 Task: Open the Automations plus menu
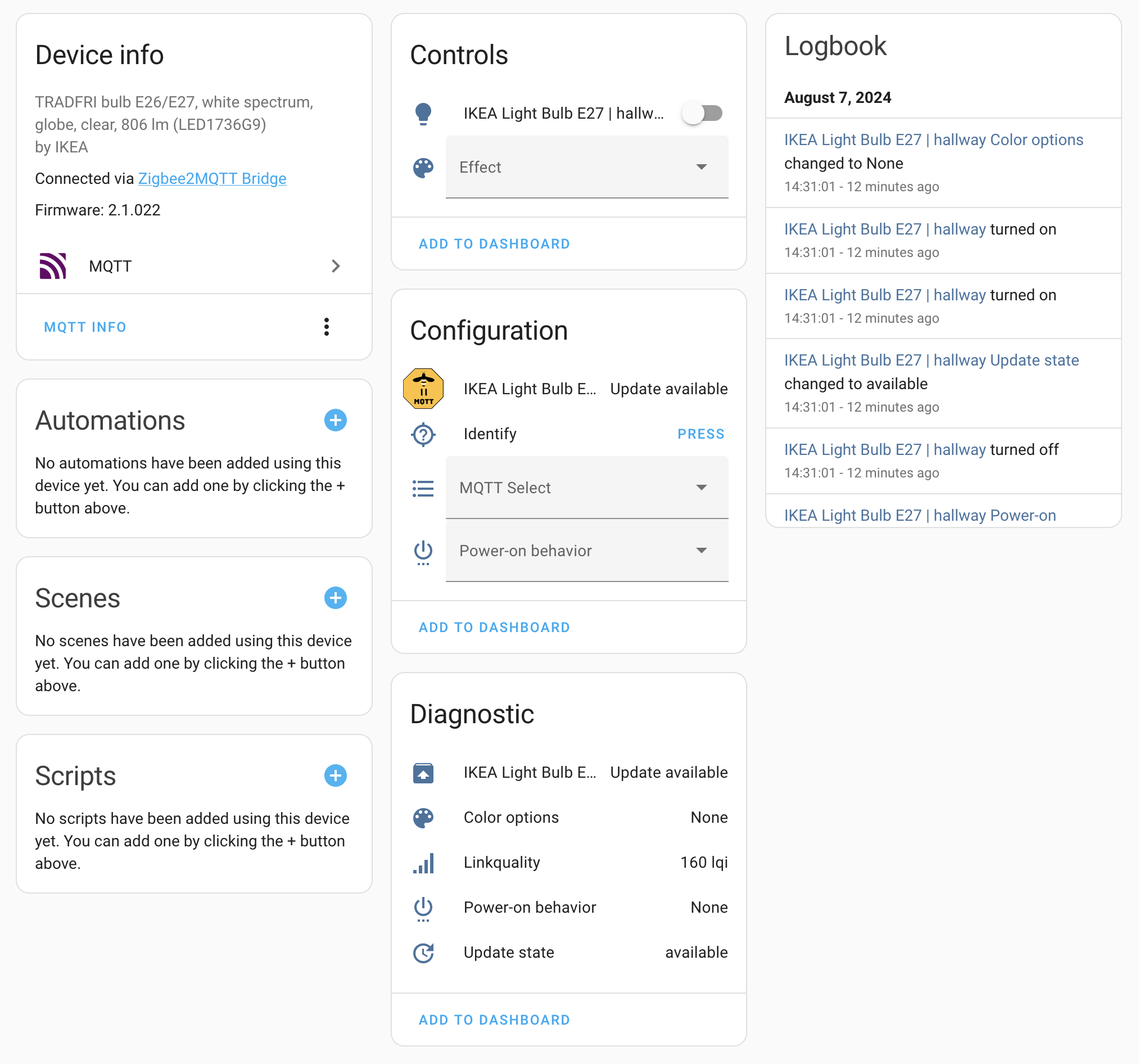336,420
